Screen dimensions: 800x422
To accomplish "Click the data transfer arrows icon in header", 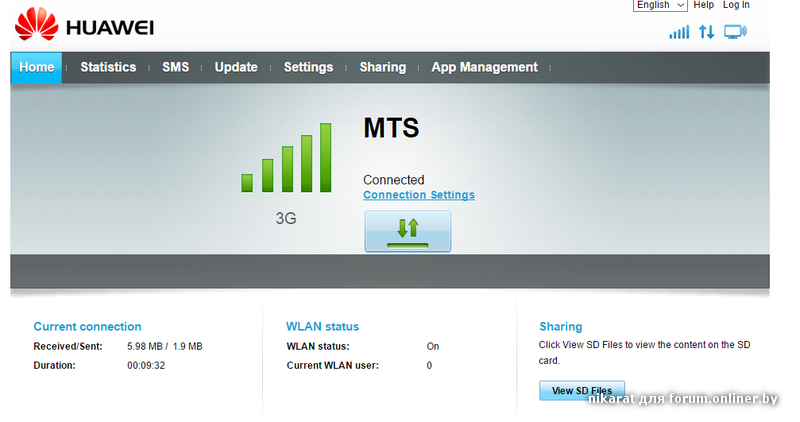I will coord(707,32).
